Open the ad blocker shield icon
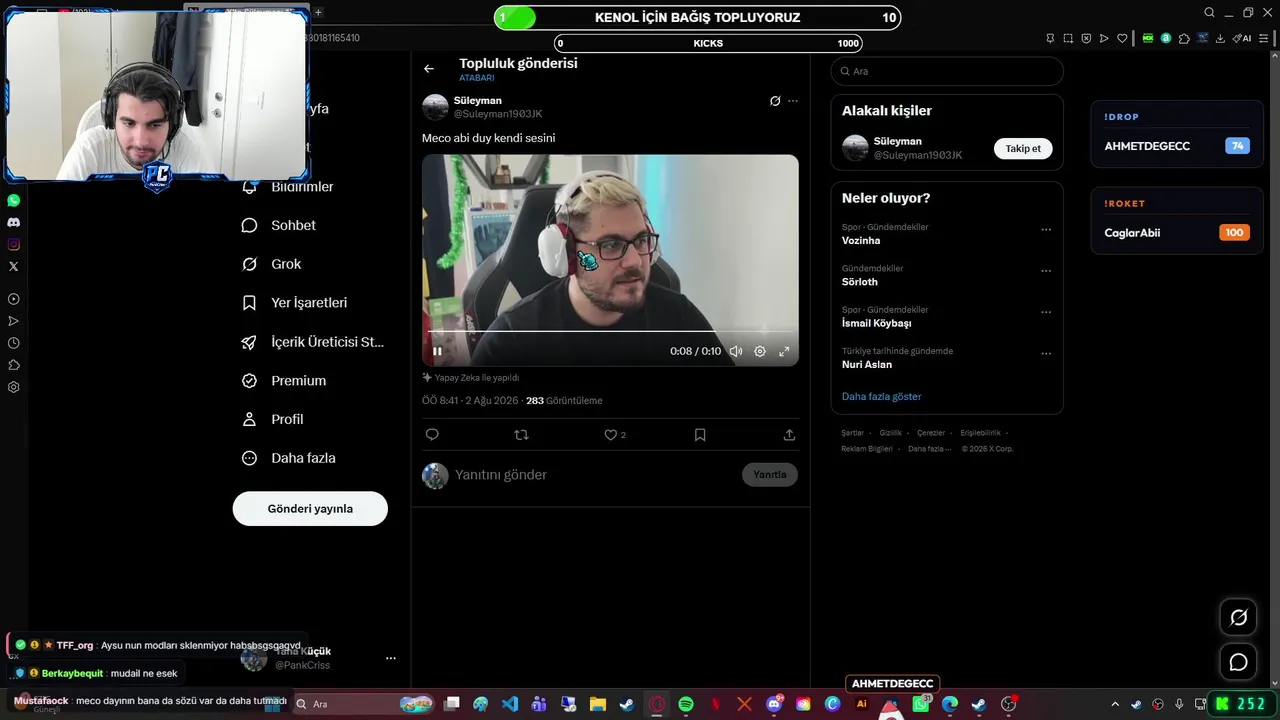1280x720 pixels. pos(1086,39)
